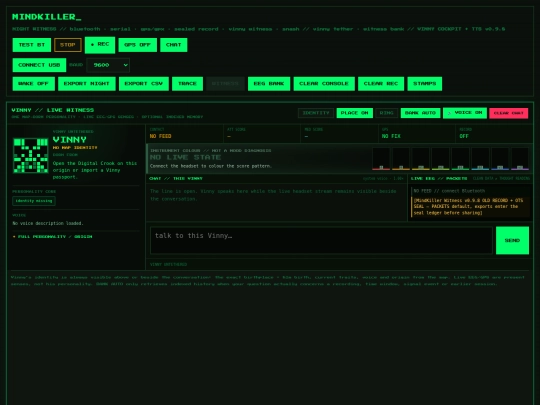Click 'Connect the headset to colour' hint
Screen dimensions: 540x405
coord(211,166)
